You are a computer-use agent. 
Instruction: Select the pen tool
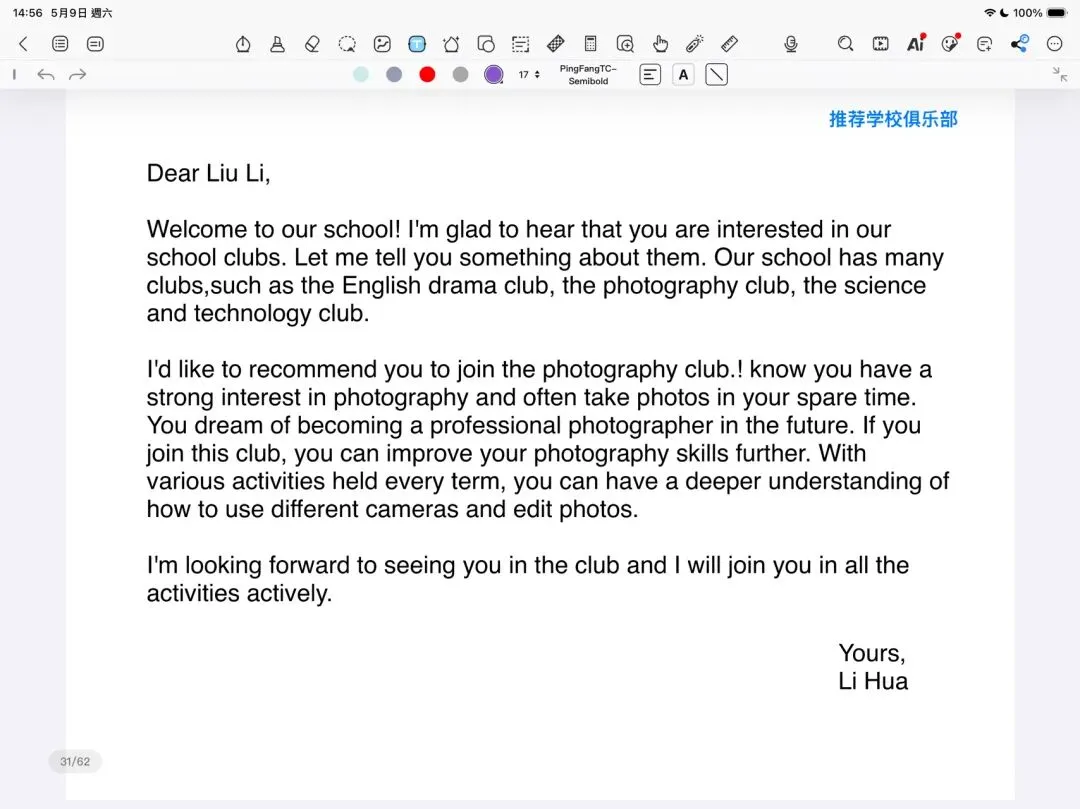(x=242, y=44)
